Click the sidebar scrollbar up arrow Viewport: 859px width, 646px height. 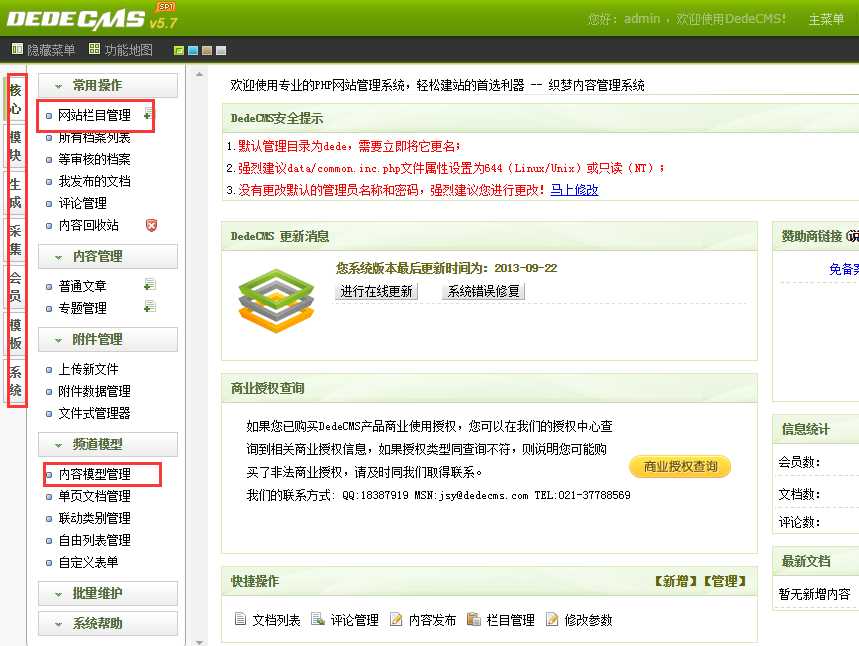199,74
